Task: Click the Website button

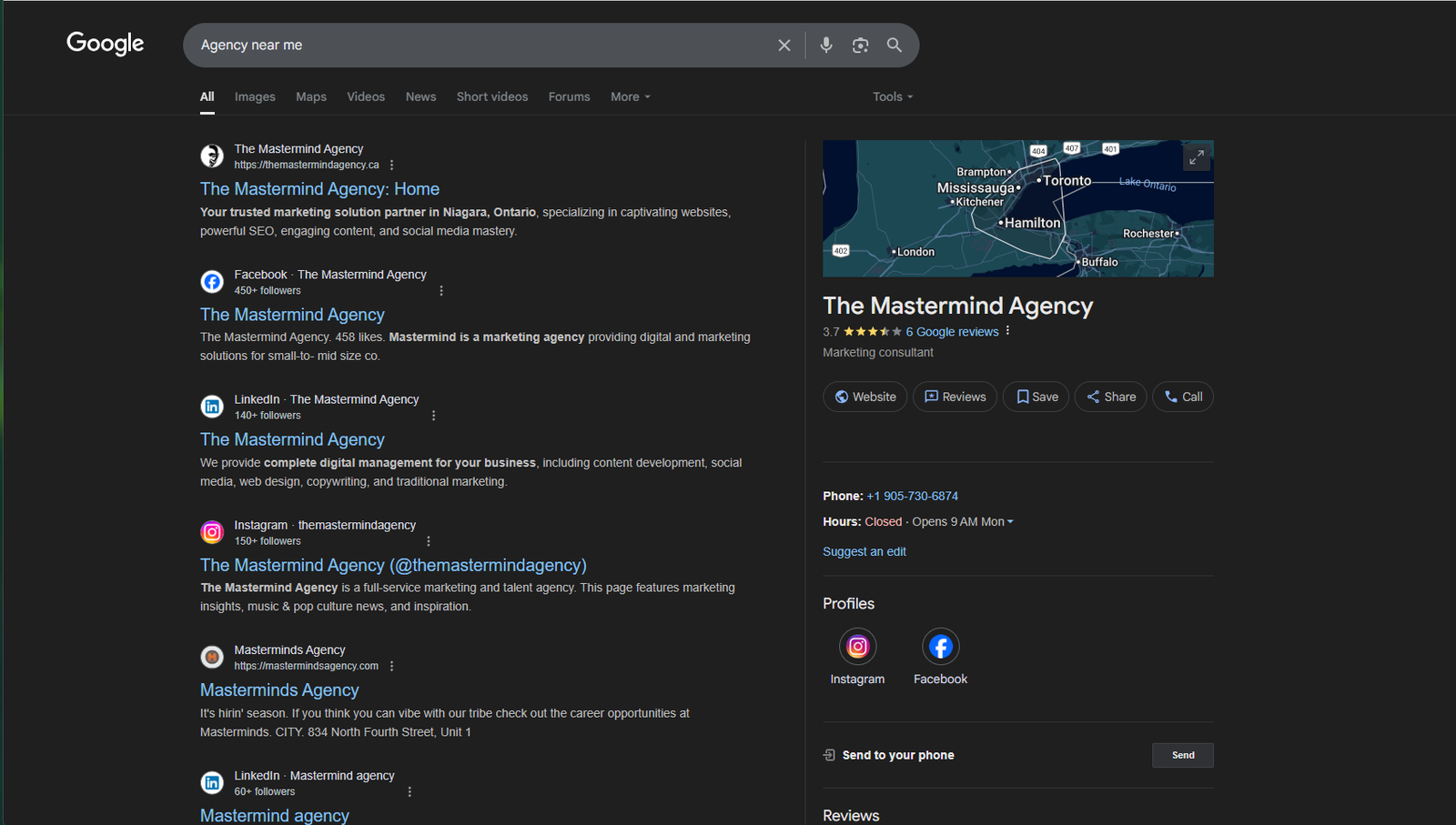Action: click(864, 397)
